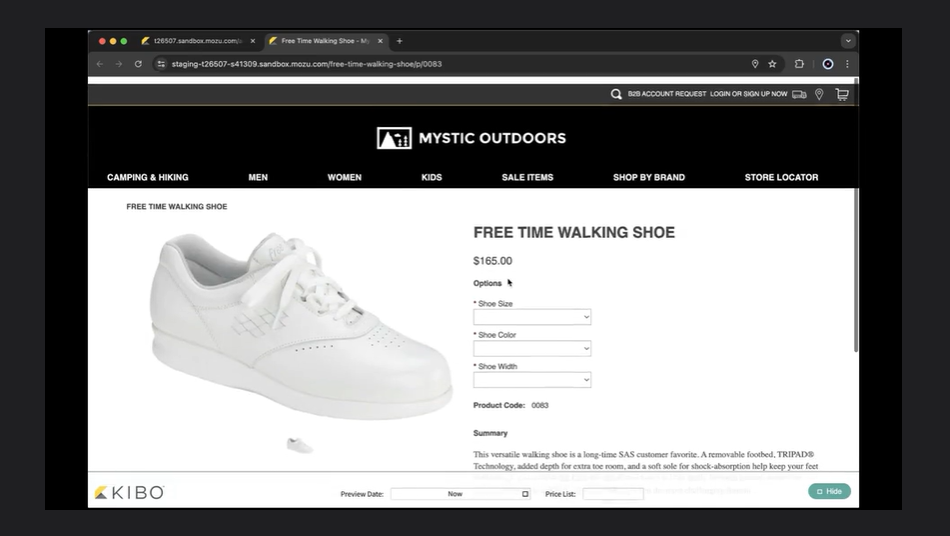Open the shopping cart icon

pos(842,94)
